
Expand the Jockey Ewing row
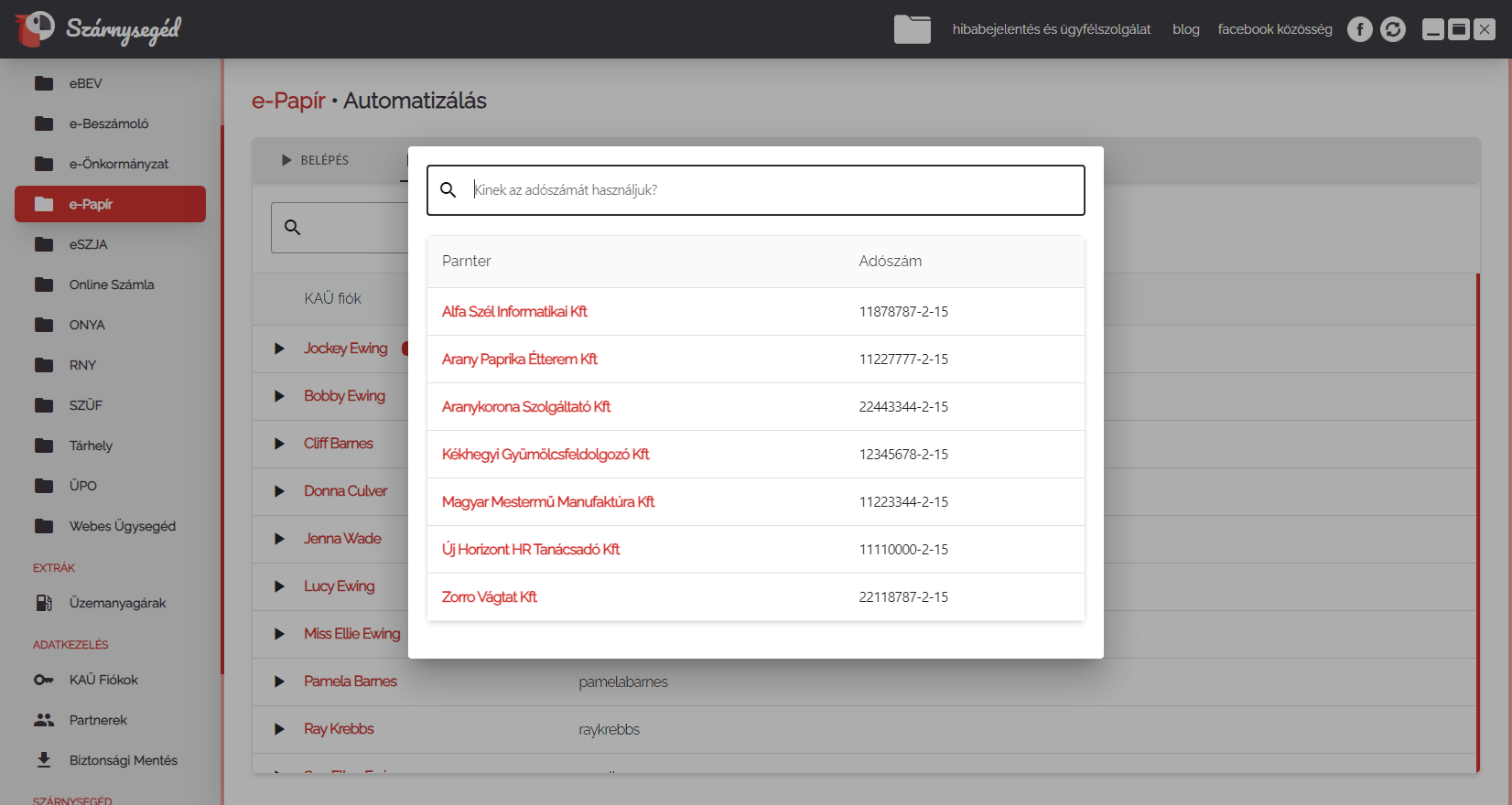click(279, 349)
